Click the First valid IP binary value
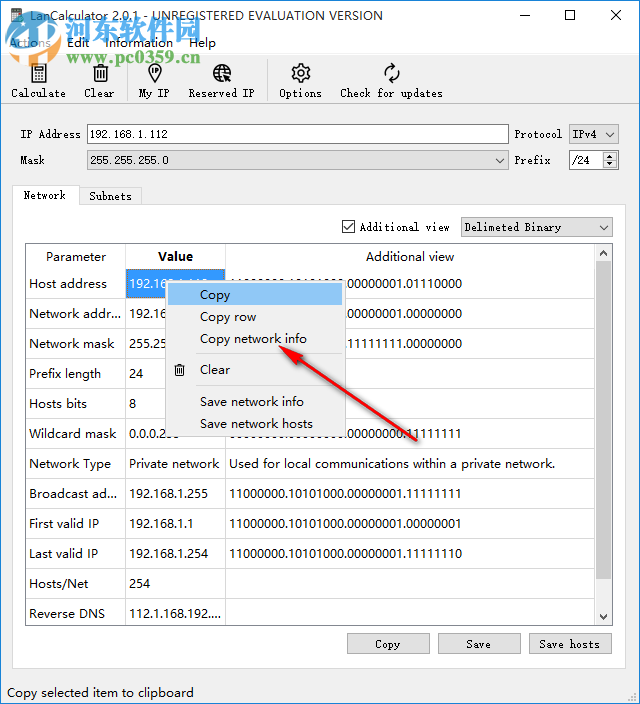Image resolution: width=640 pixels, height=704 pixels. click(x=345, y=524)
